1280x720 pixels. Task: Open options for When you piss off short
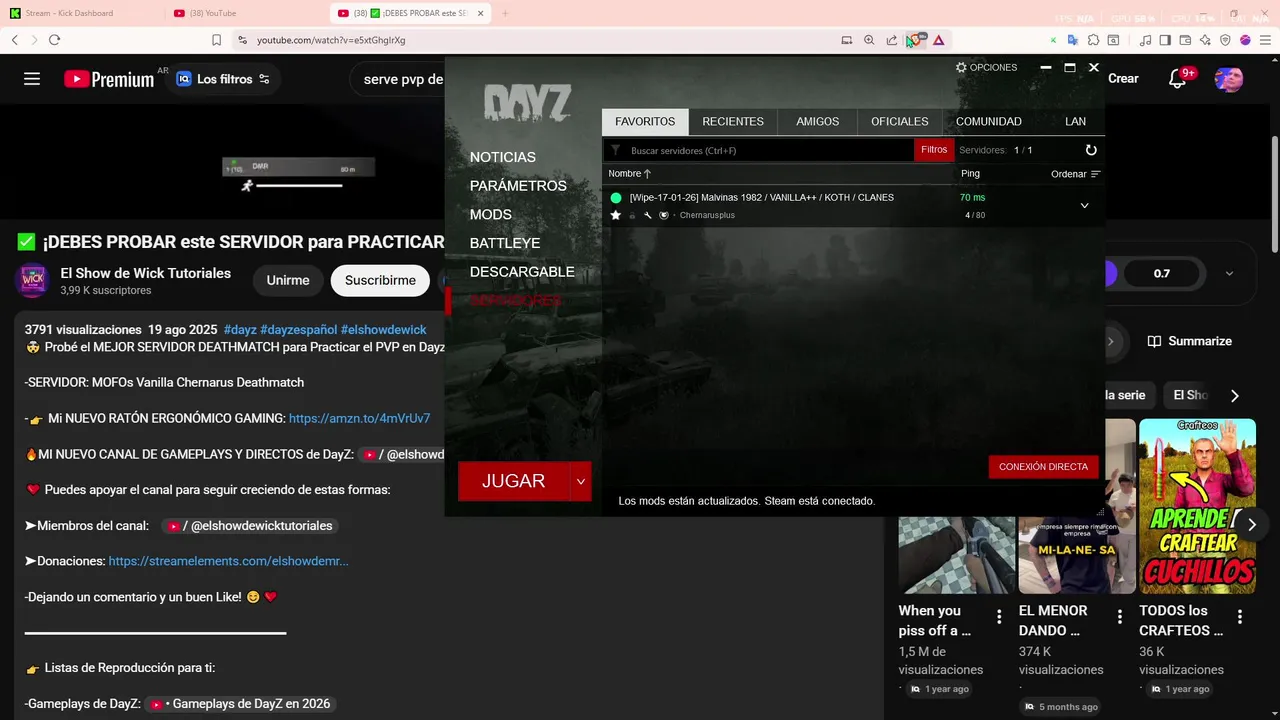click(x=998, y=617)
